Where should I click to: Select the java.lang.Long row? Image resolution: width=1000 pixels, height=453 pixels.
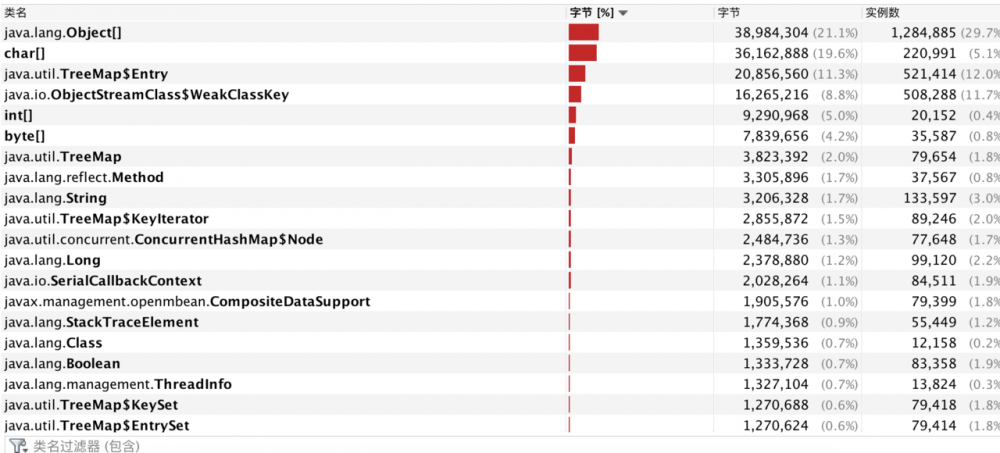(500, 260)
